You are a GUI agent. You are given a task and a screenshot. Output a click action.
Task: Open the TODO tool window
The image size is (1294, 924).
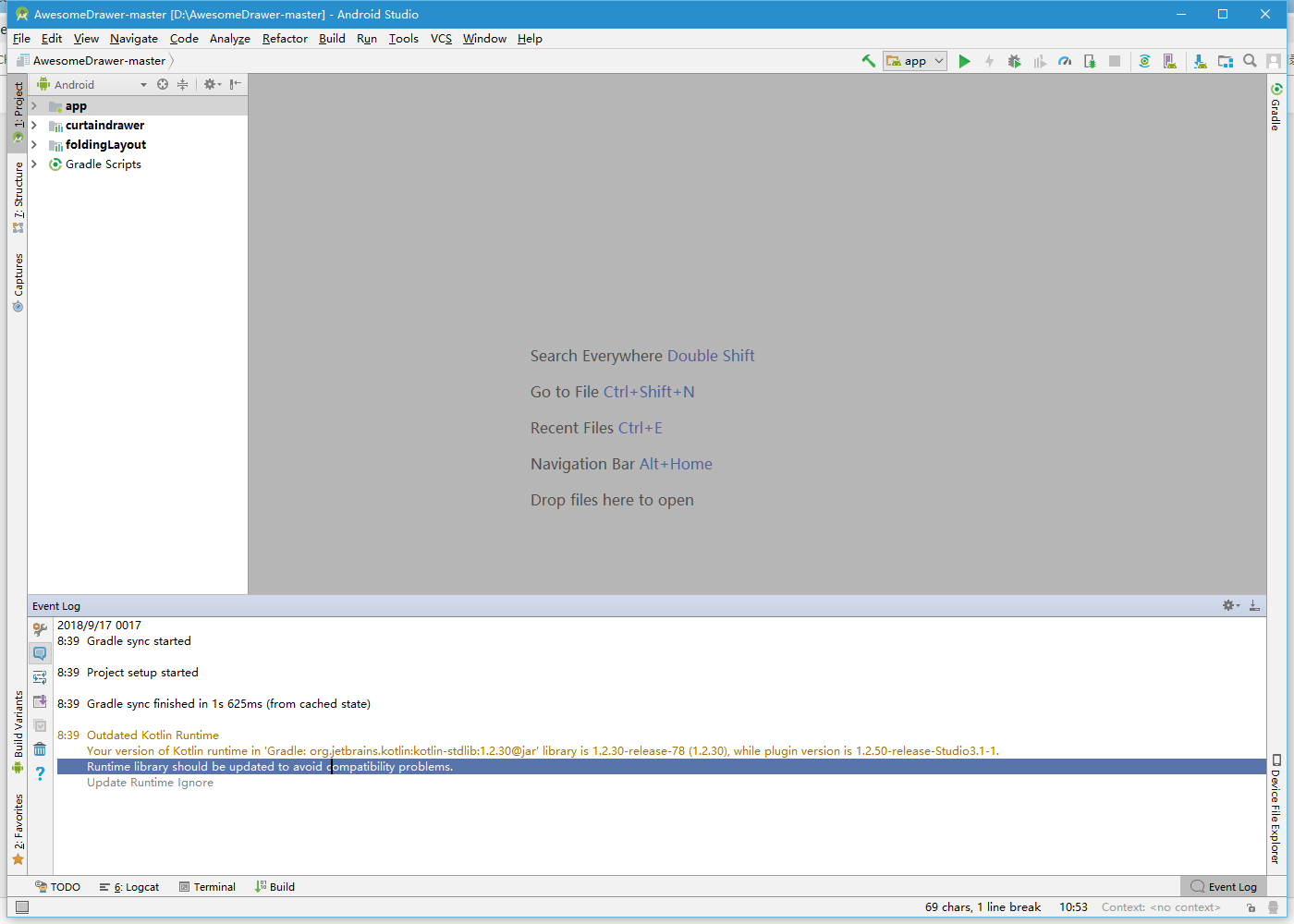coord(57,887)
